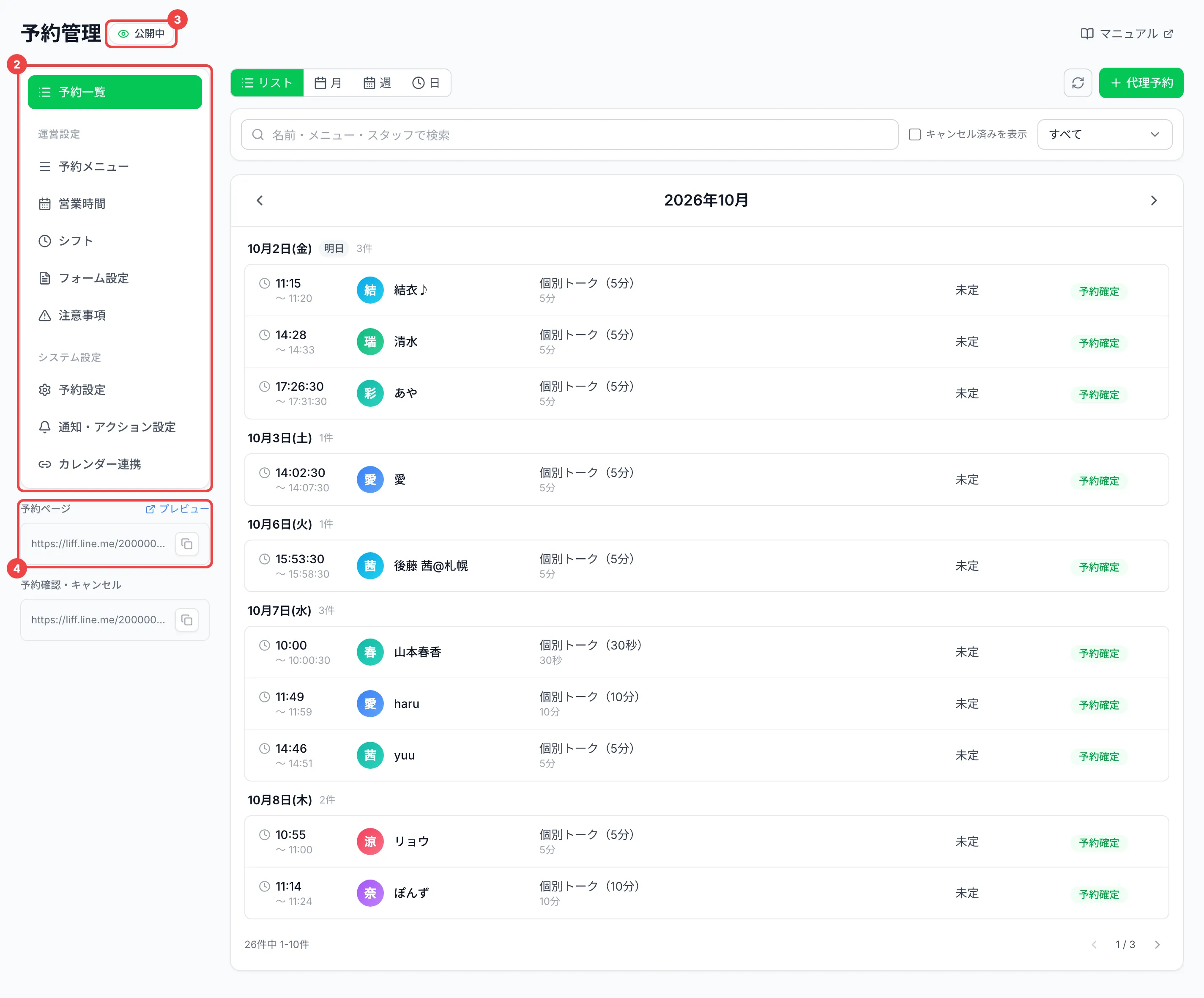Click 予約確定 badge for 結衣♪ row

[1098, 291]
